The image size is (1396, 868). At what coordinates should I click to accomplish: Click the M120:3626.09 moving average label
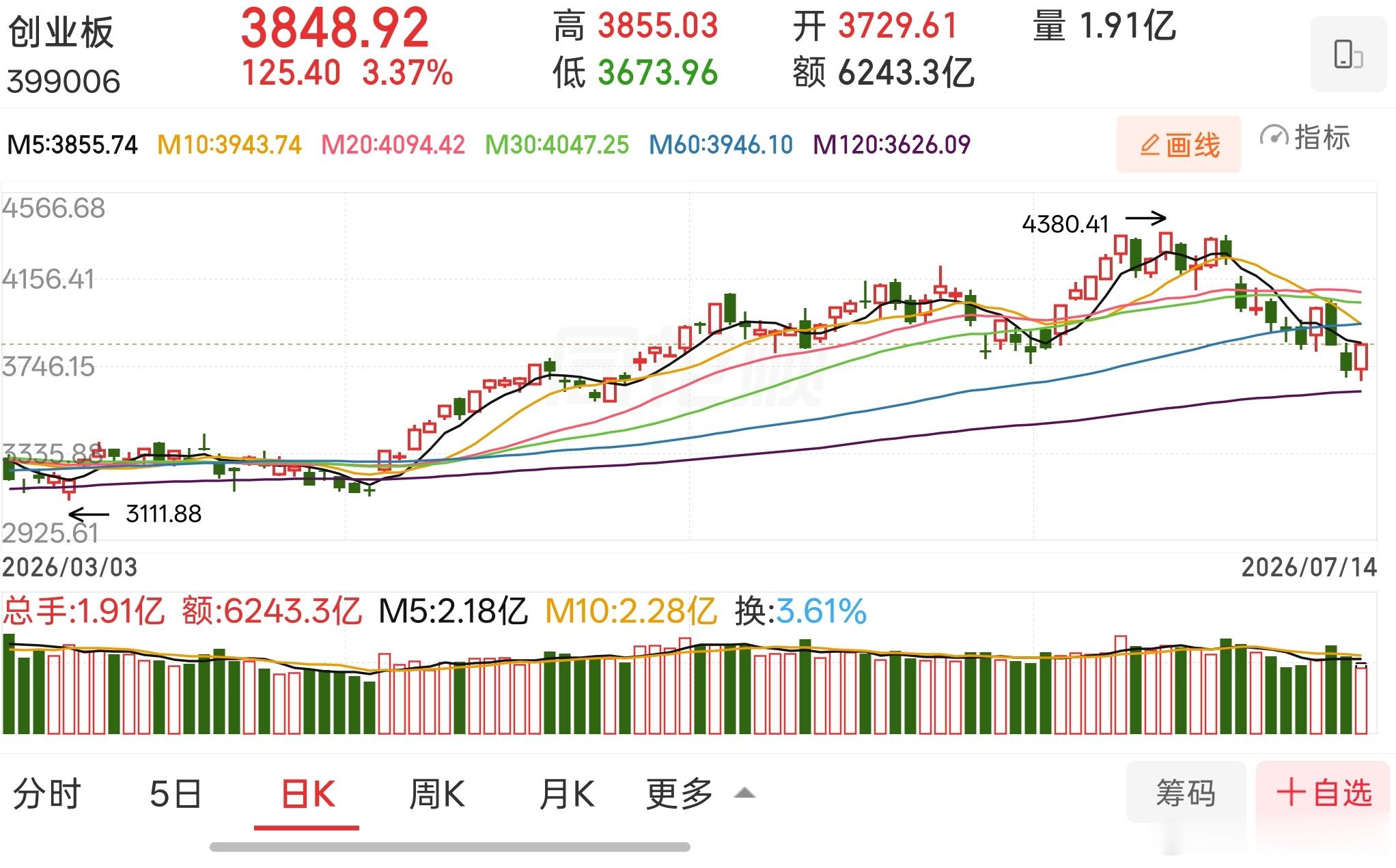pos(892,145)
